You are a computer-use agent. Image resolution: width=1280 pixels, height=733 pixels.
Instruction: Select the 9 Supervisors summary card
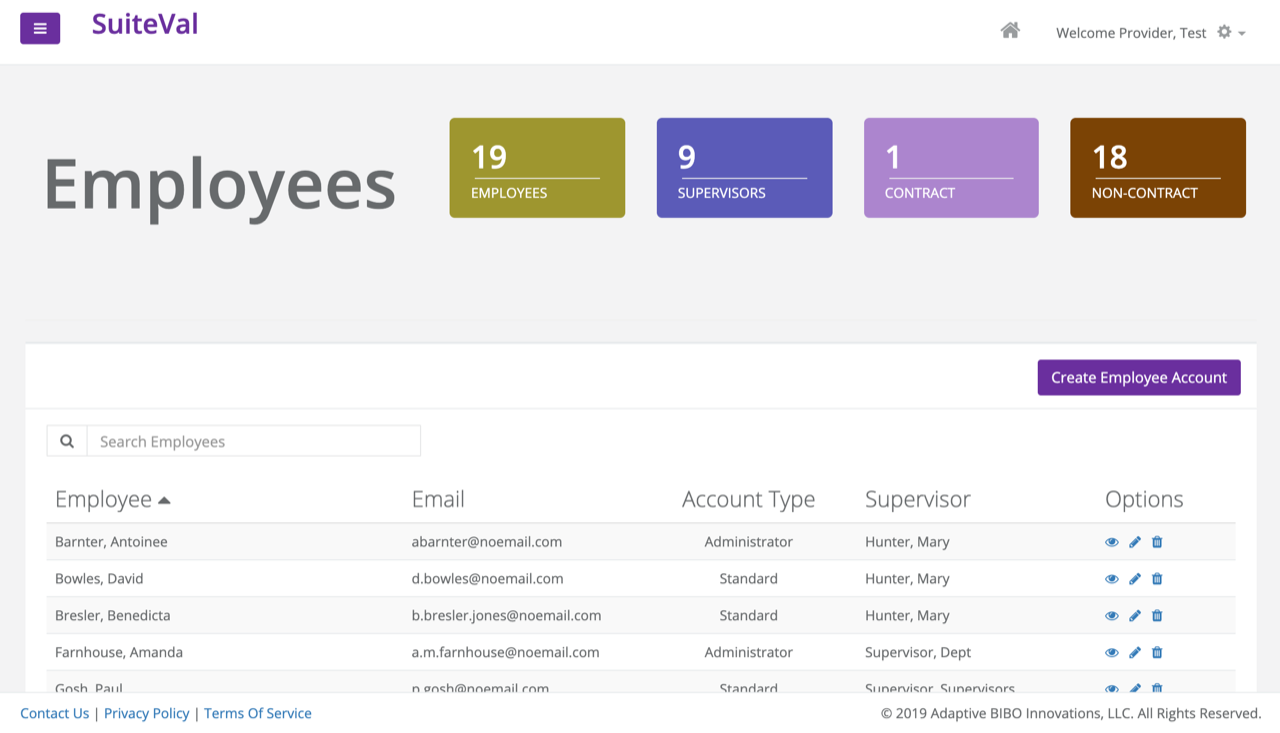[744, 168]
